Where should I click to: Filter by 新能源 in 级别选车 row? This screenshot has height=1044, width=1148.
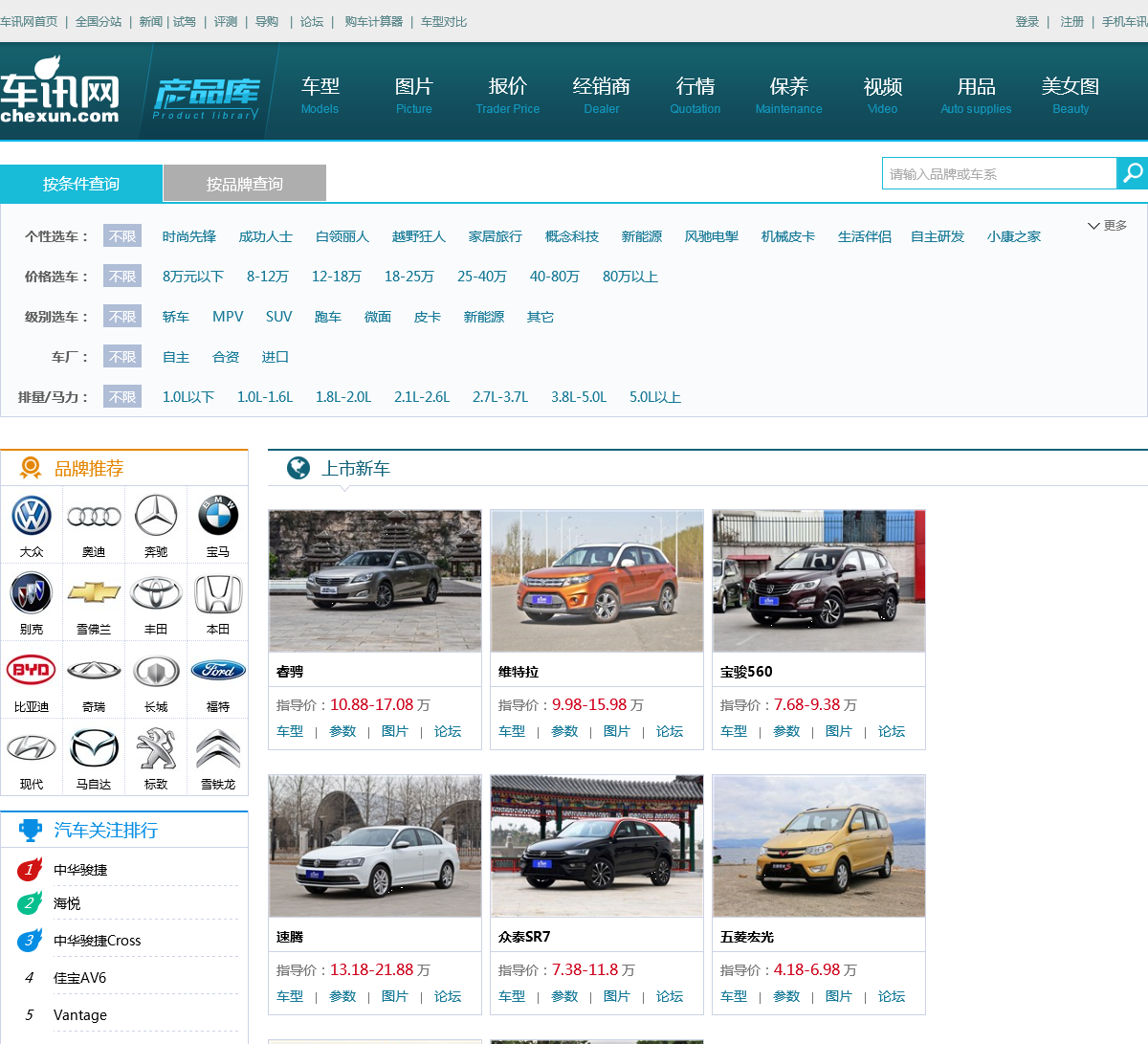pyautogui.click(x=484, y=317)
